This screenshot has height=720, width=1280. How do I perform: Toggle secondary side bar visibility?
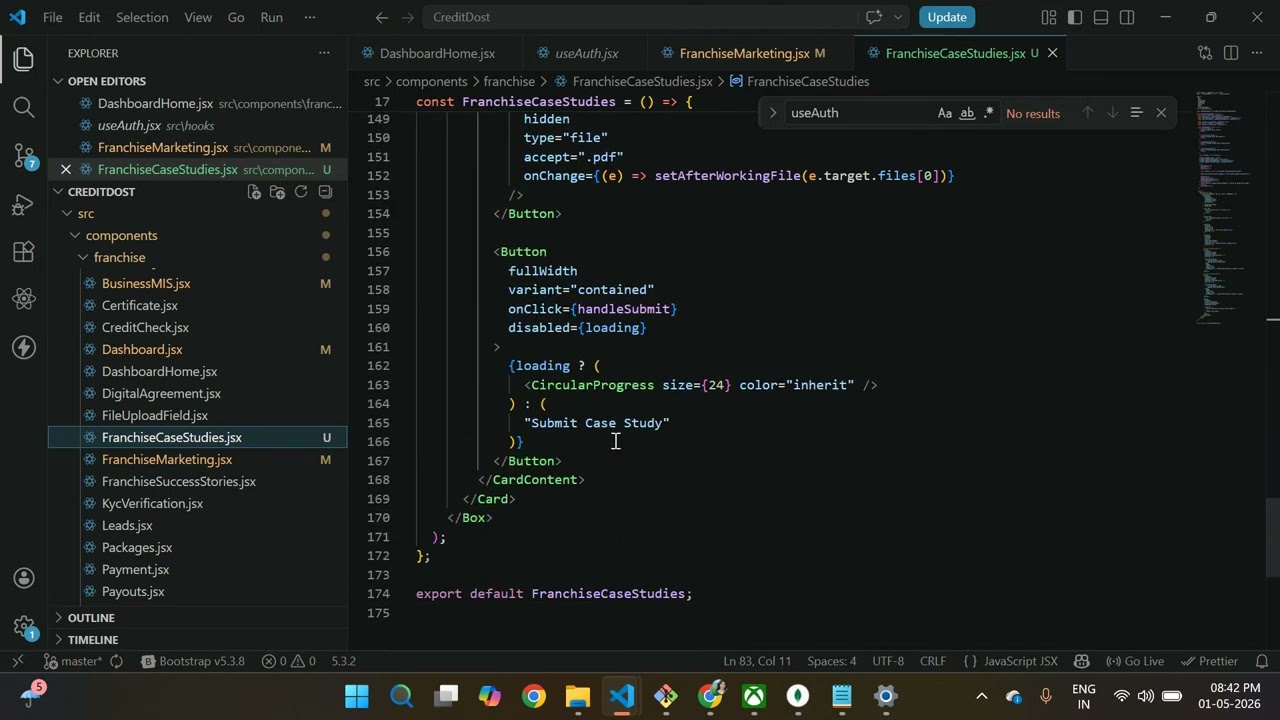point(1127,17)
